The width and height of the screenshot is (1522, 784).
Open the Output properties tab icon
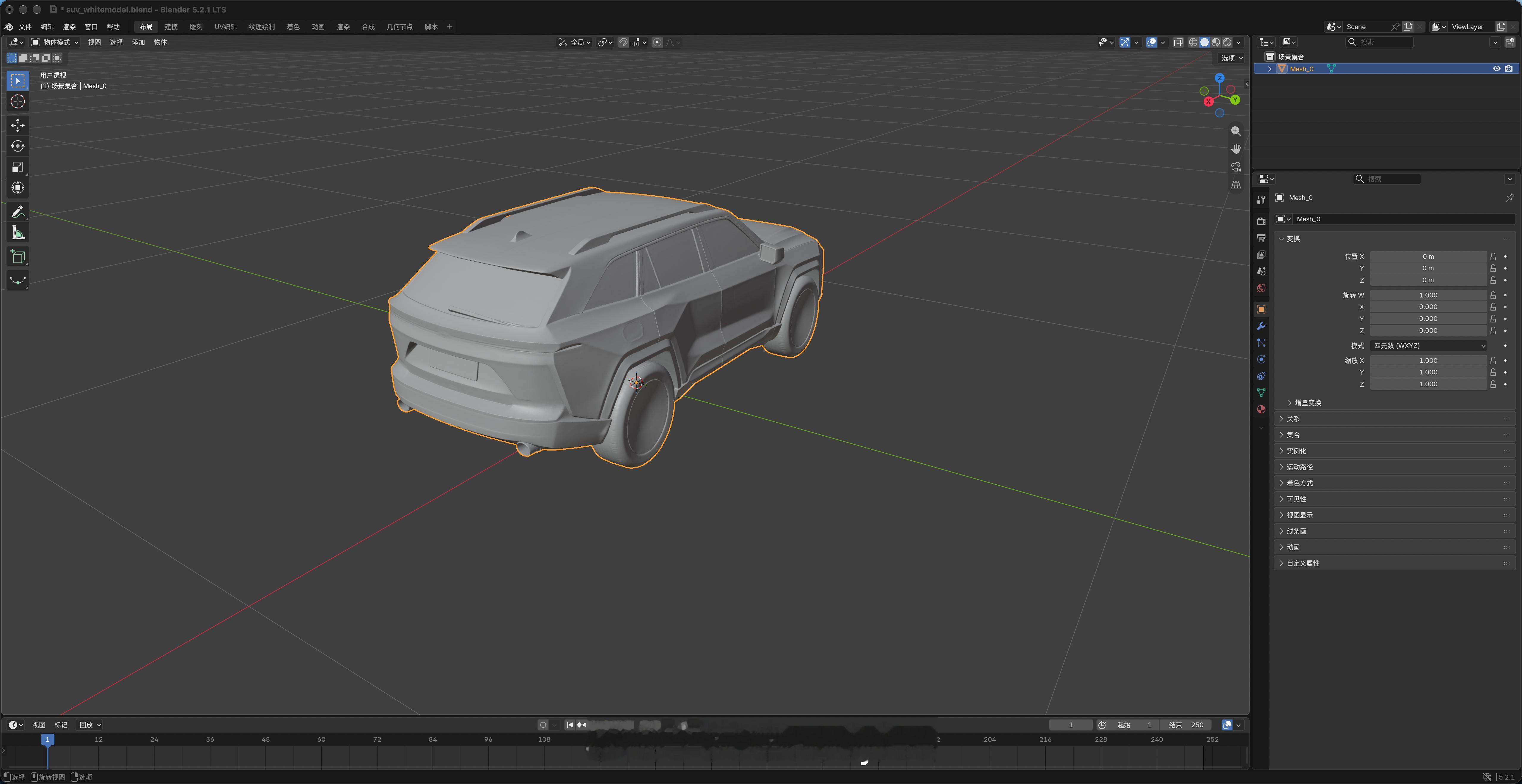pos(1261,237)
